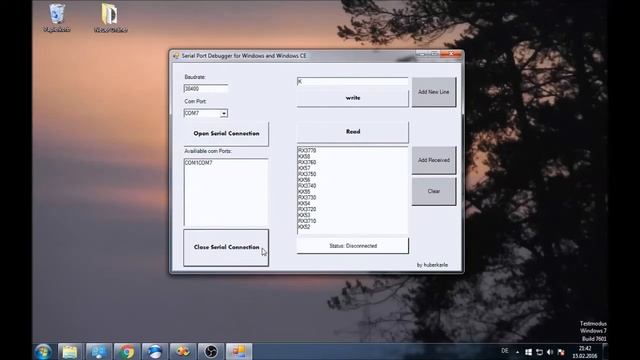640x360 pixels.
Task: Click the RX3720 line in received box
Action: [307, 209]
